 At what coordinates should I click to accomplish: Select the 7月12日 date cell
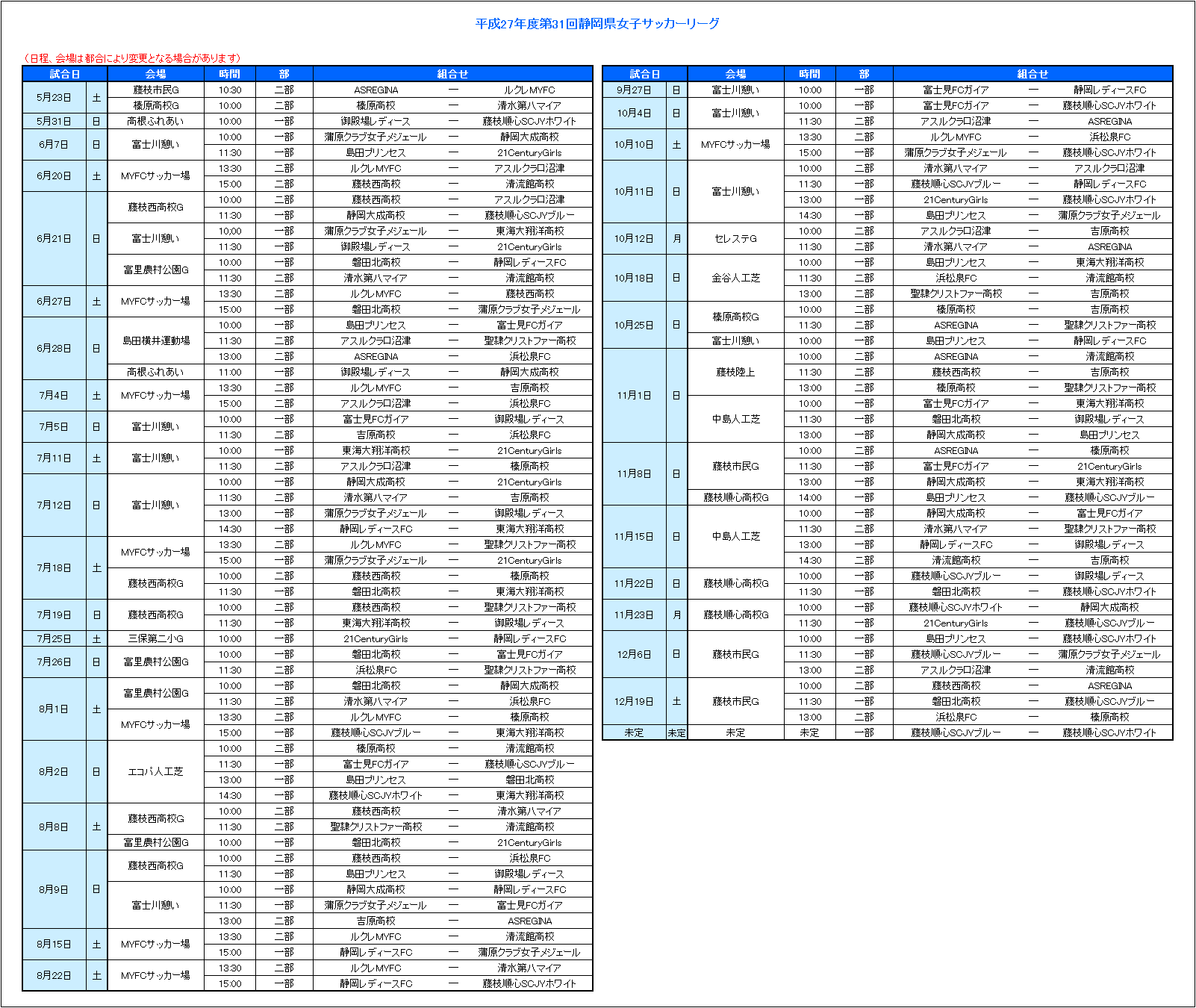point(54,505)
